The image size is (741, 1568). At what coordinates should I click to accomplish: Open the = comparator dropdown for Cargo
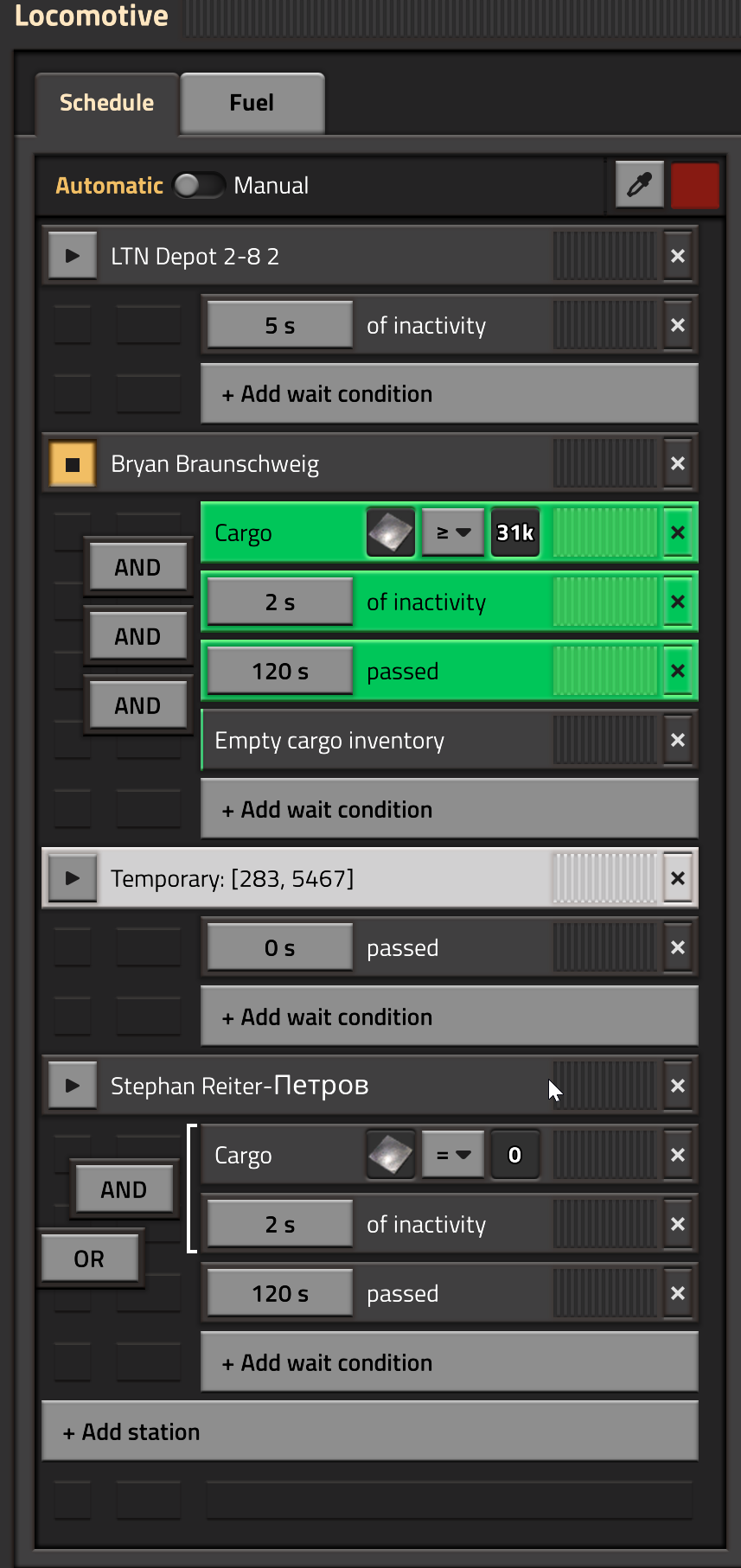coord(452,1156)
